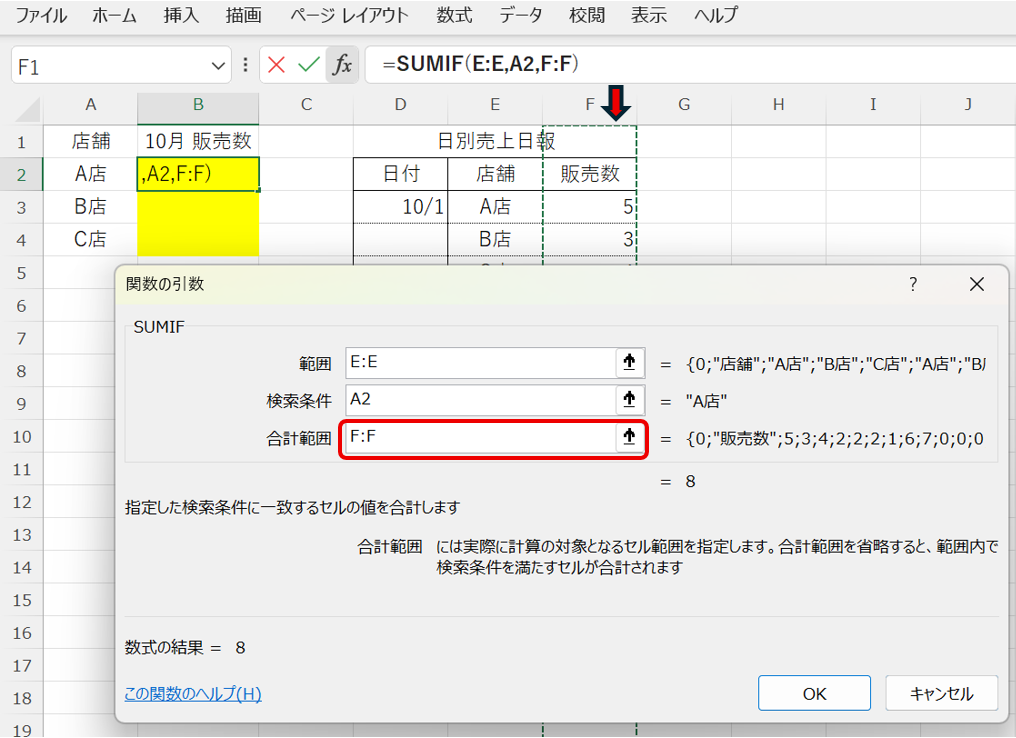Select column G header
1016x738 pixels.
[684, 104]
